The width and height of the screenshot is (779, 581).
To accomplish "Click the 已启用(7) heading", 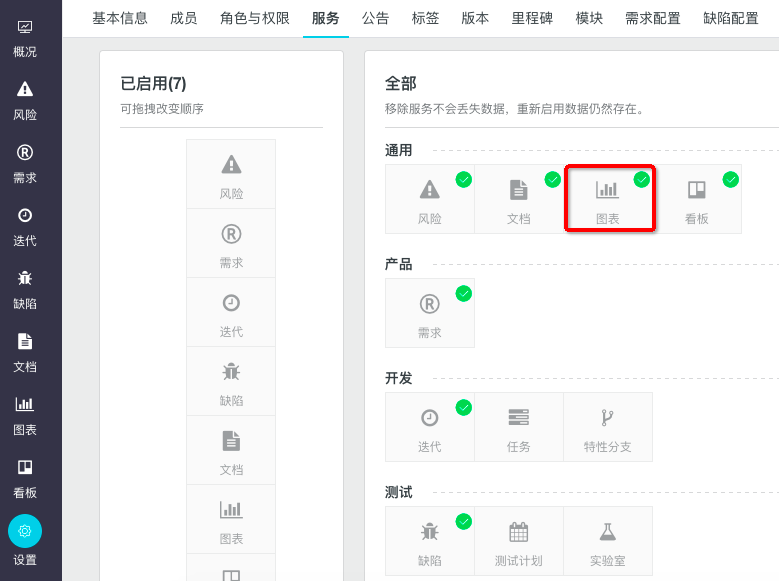I will pyautogui.click(x=153, y=83).
